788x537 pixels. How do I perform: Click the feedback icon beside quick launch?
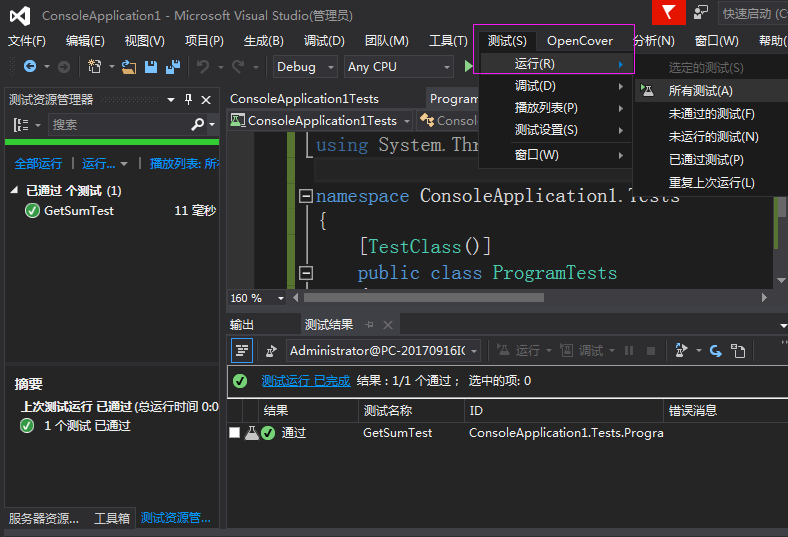[701, 13]
